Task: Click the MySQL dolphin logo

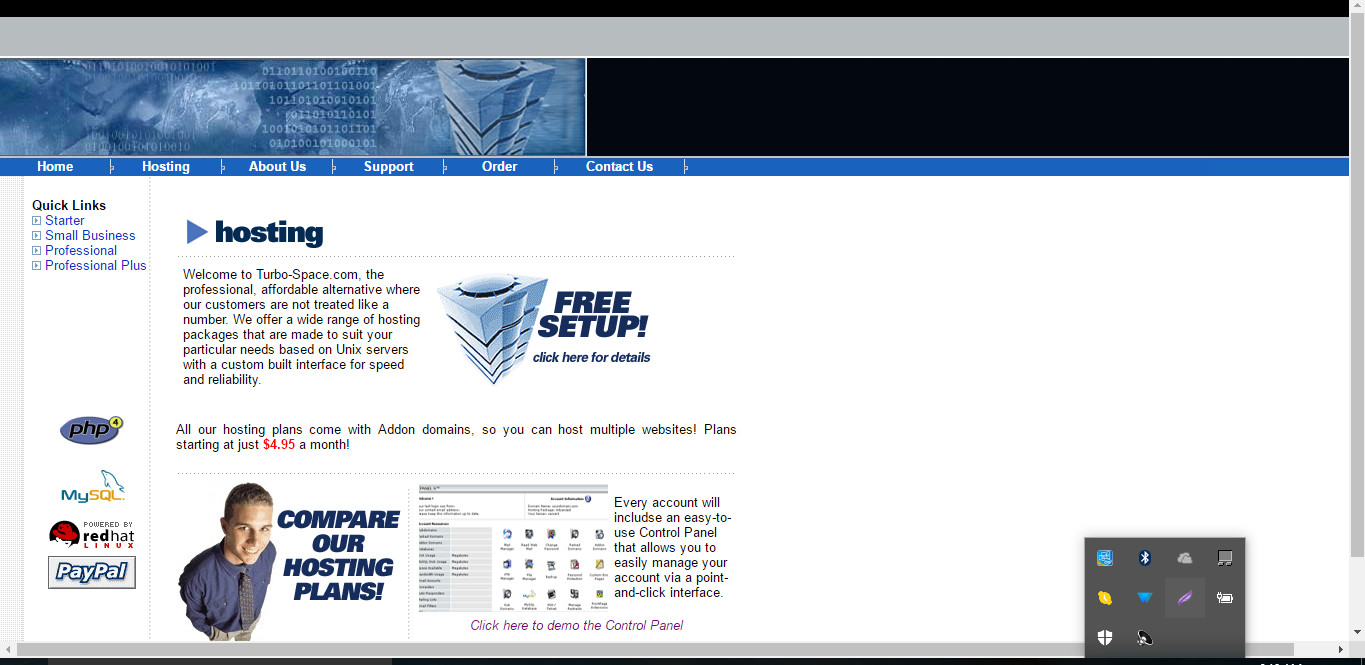Action: [93, 487]
